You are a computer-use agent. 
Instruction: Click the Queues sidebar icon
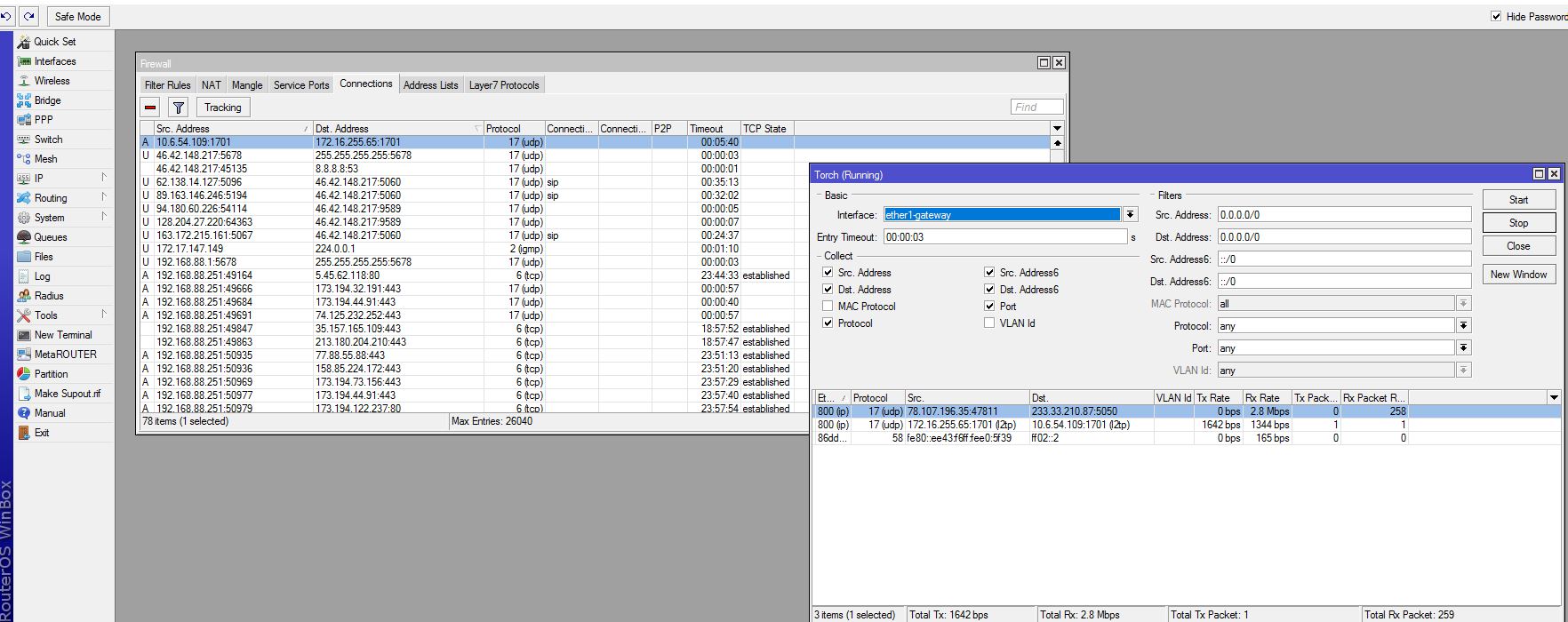coord(24,237)
